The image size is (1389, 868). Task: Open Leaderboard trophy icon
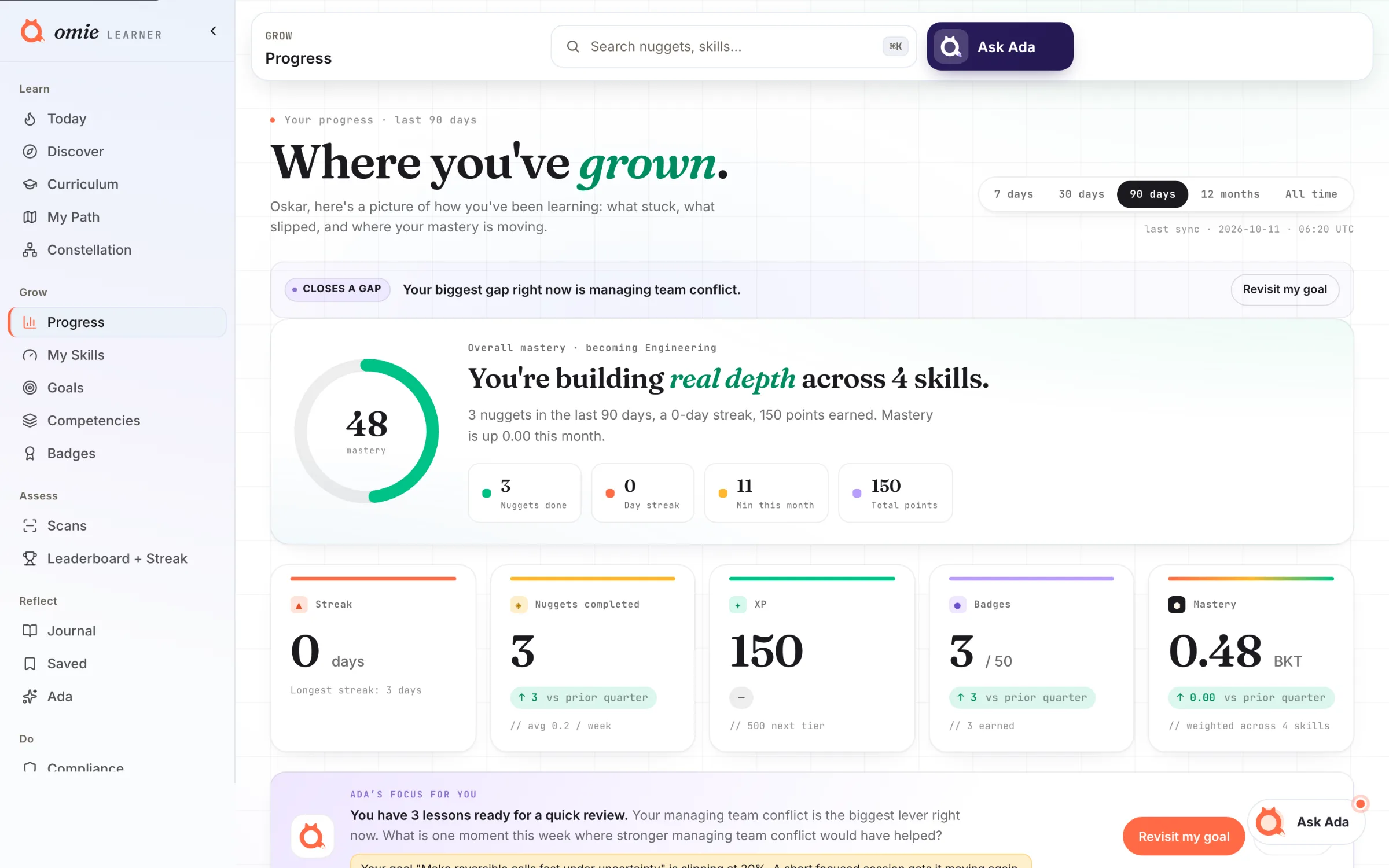[30, 558]
